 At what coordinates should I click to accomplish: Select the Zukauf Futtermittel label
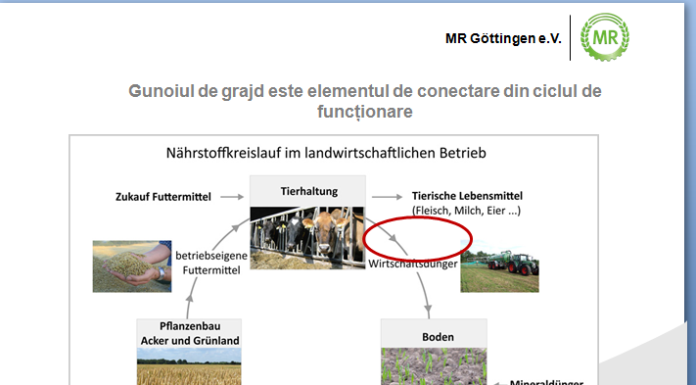click(163, 197)
